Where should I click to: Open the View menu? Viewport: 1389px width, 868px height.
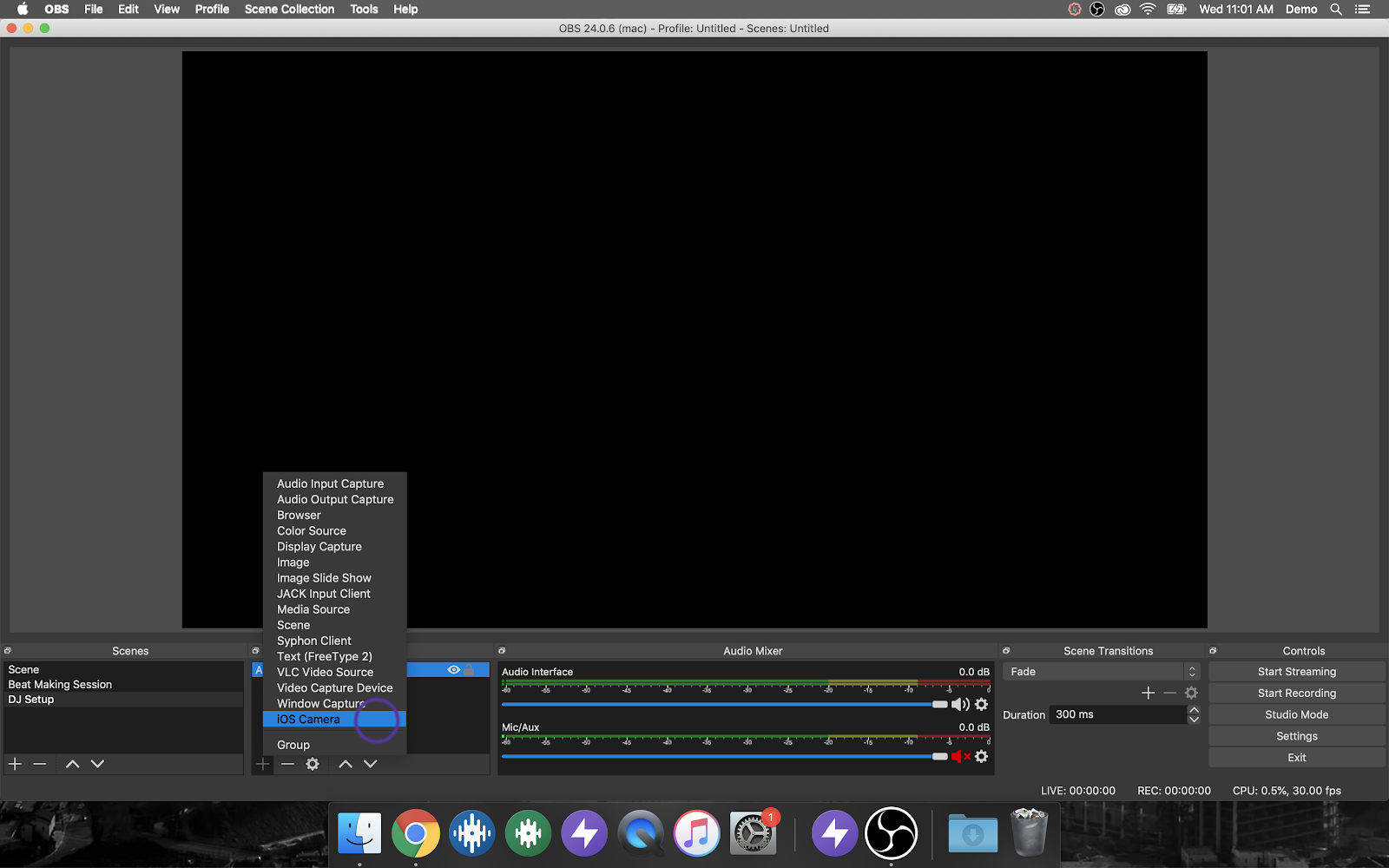point(167,9)
